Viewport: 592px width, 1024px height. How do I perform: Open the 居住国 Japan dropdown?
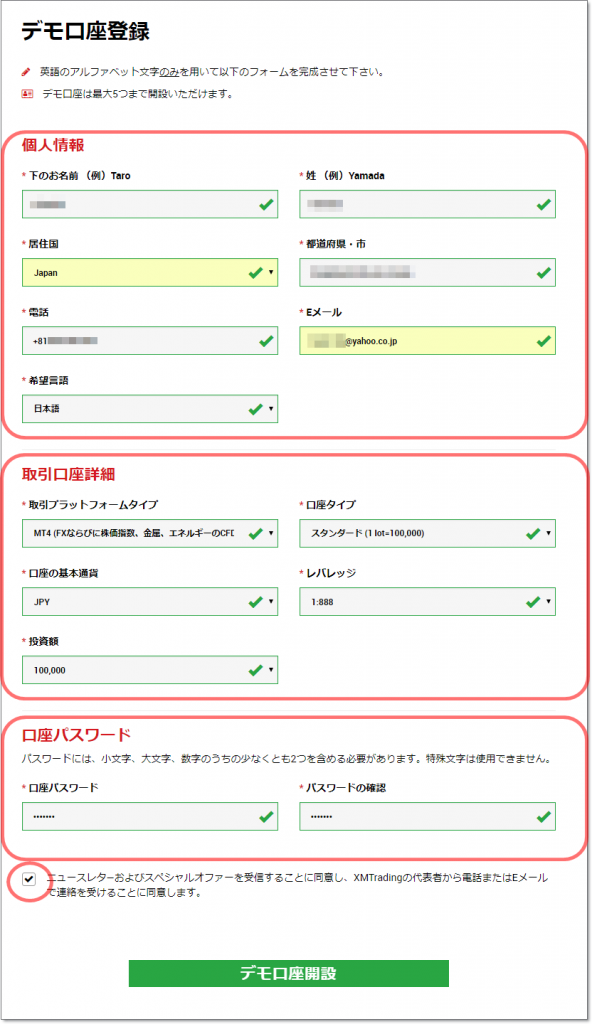click(150, 273)
